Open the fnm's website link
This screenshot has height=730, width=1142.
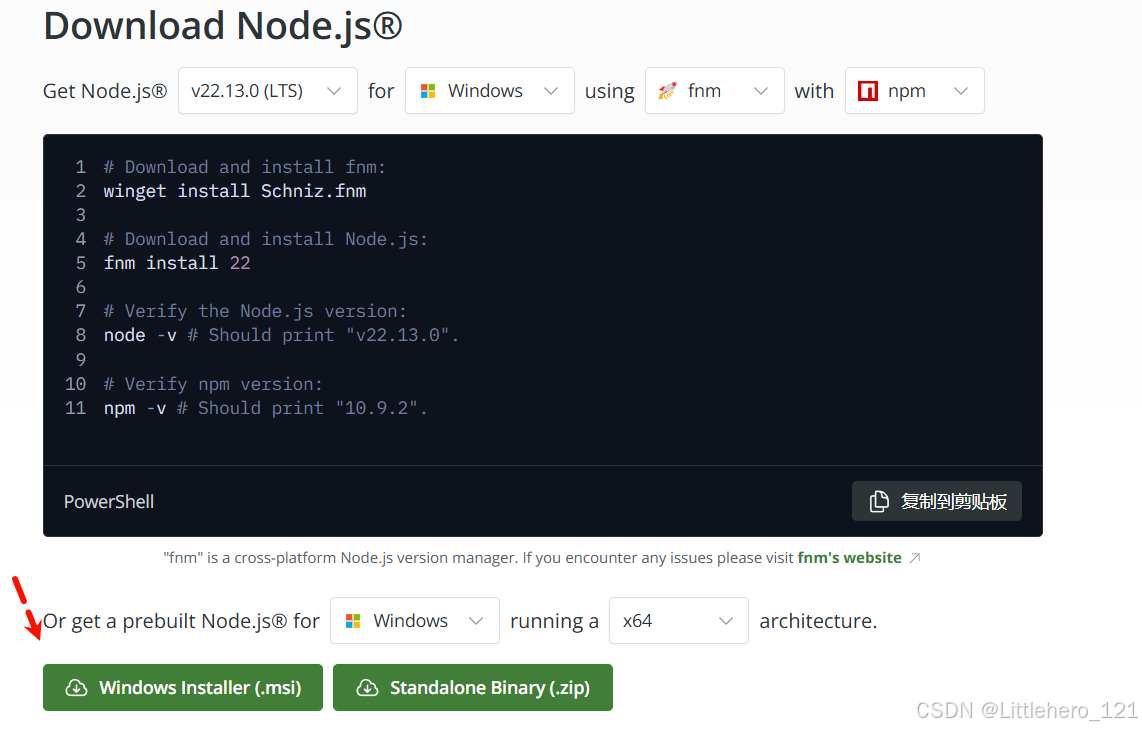tap(849, 557)
